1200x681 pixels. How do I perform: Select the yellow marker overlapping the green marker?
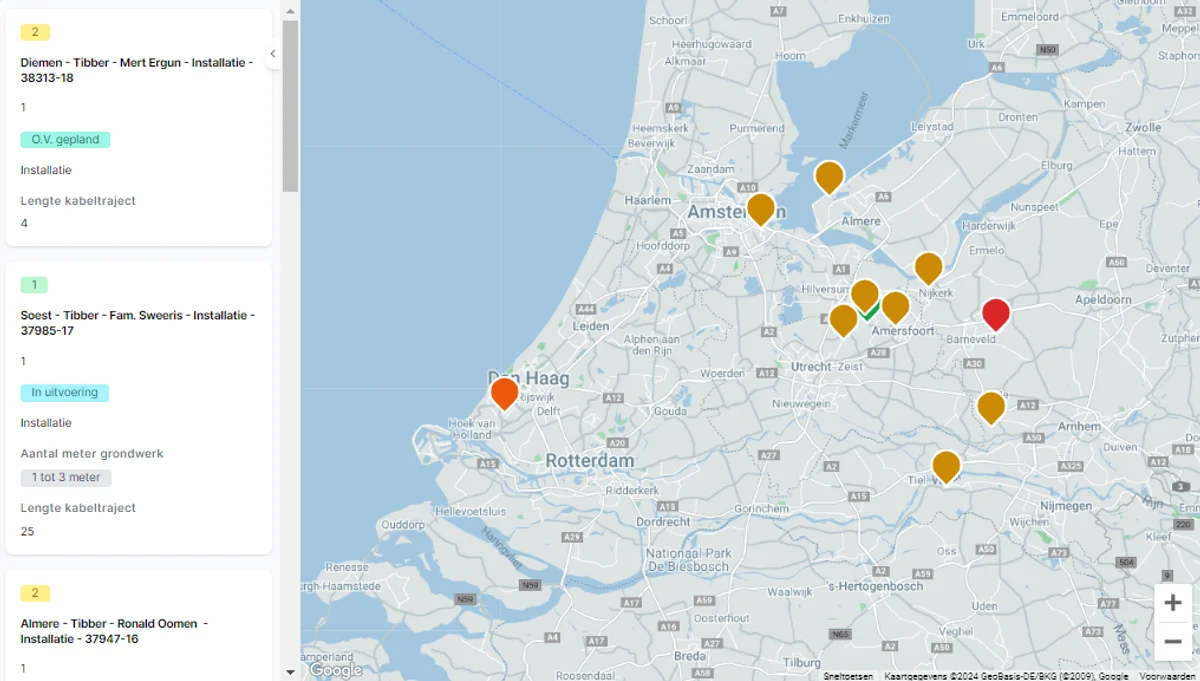(x=865, y=295)
